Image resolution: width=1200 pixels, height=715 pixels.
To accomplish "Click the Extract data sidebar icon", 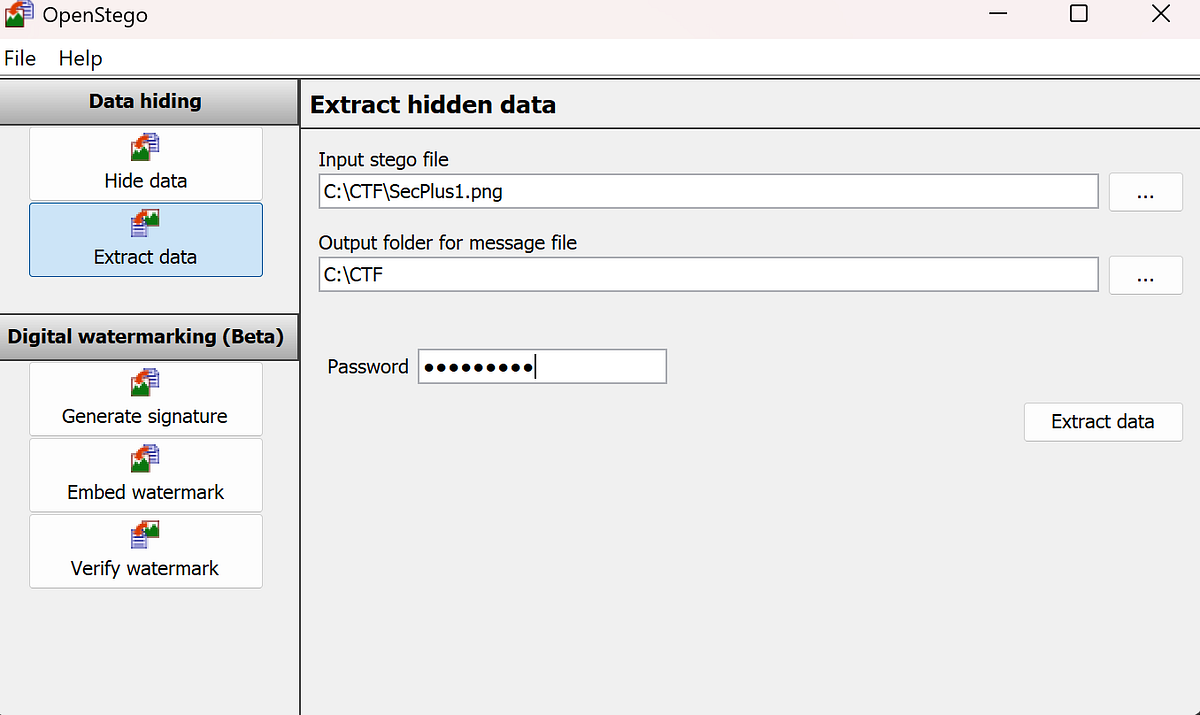I will click(146, 224).
